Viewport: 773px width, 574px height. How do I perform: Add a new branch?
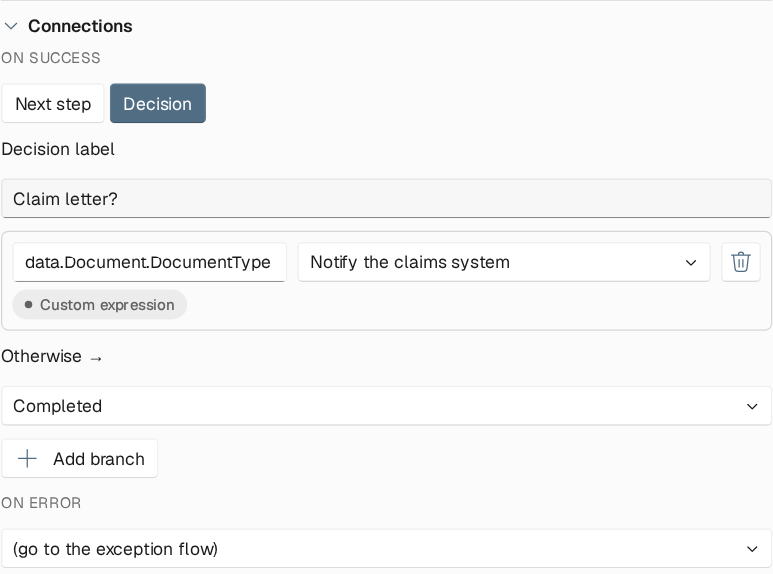(x=79, y=459)
